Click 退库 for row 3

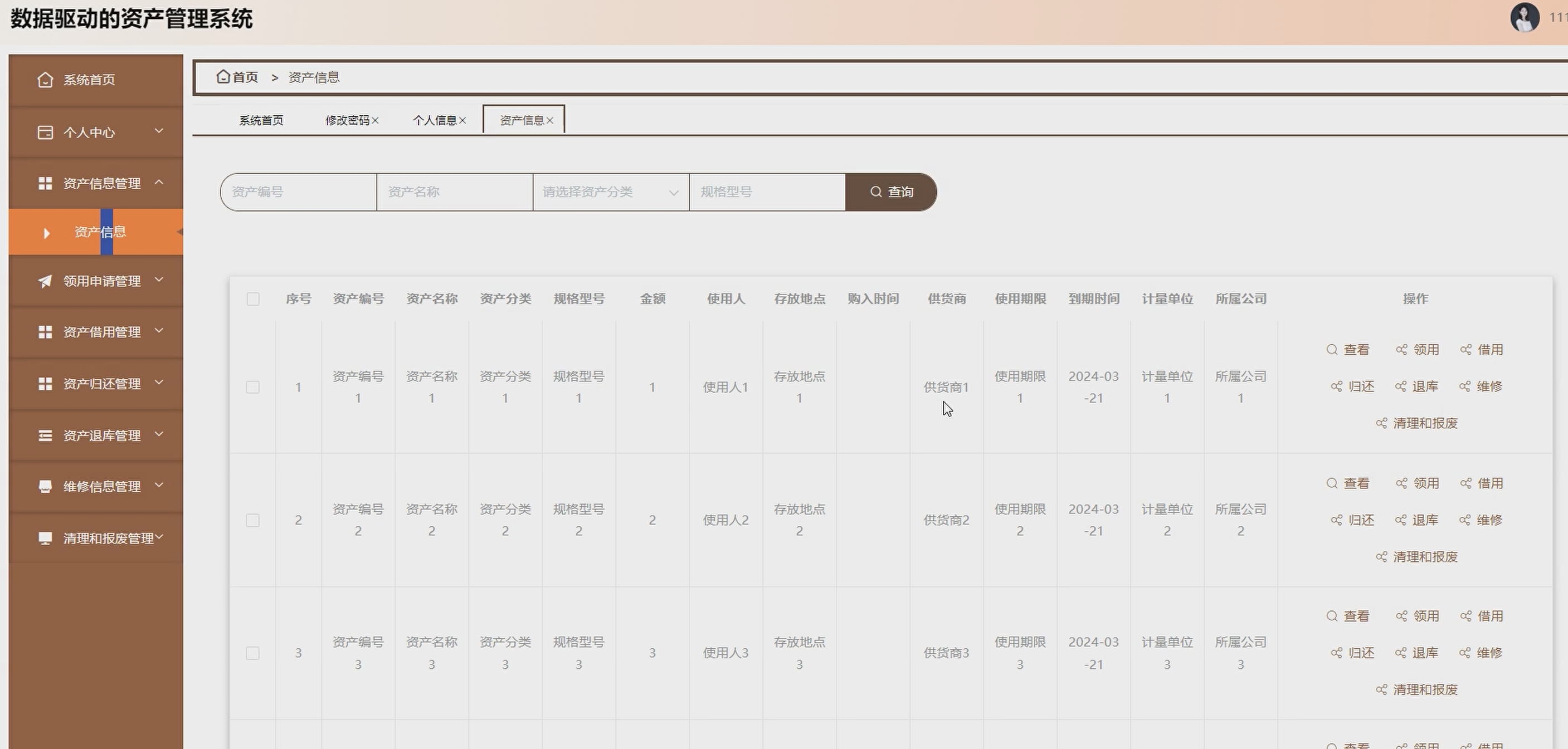pos(1416,653)
